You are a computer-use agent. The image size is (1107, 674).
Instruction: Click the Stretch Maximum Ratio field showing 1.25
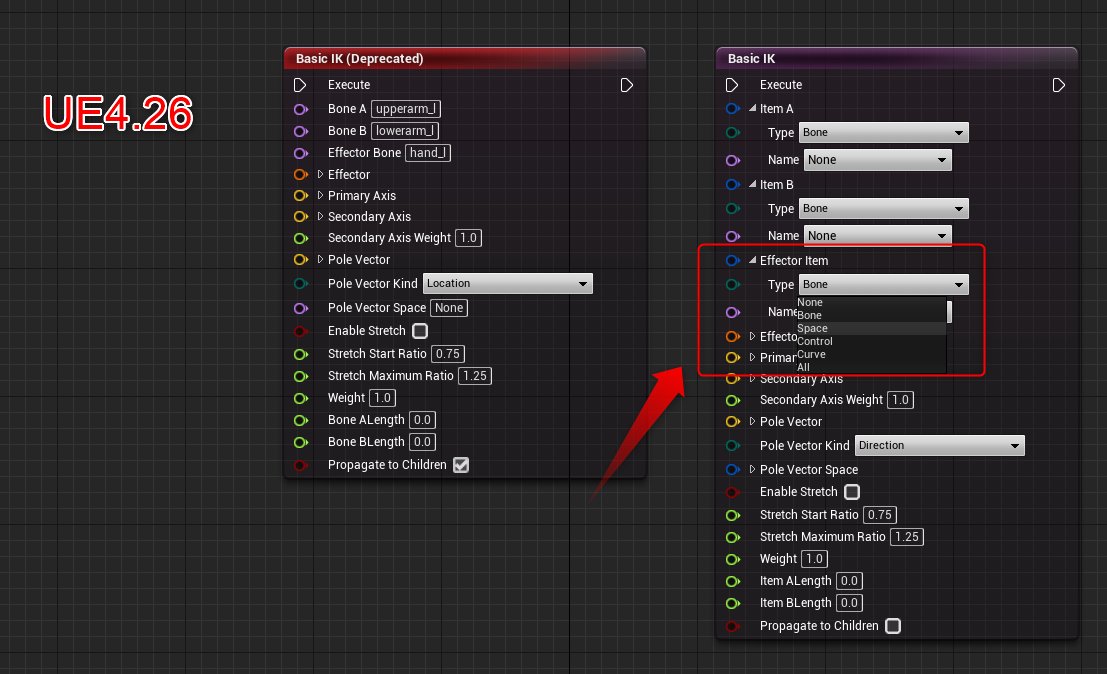pos(475,375)
